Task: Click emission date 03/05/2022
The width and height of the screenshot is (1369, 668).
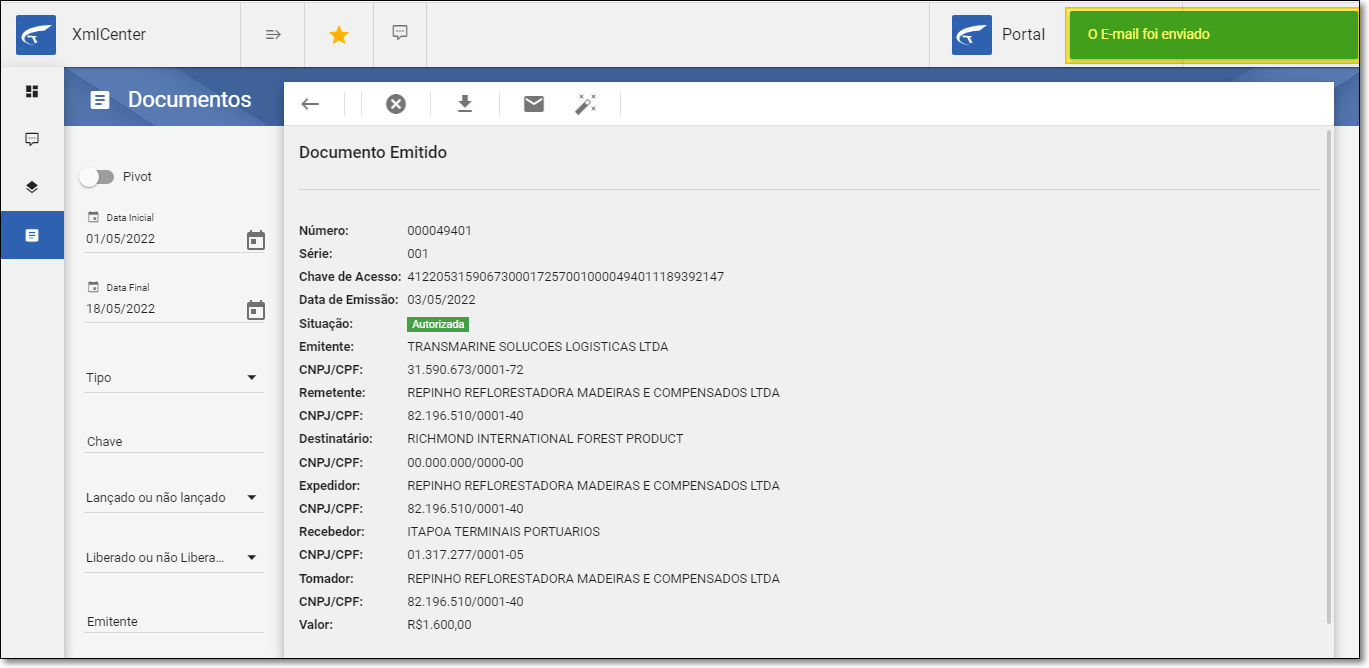Action: pos(441,300)
